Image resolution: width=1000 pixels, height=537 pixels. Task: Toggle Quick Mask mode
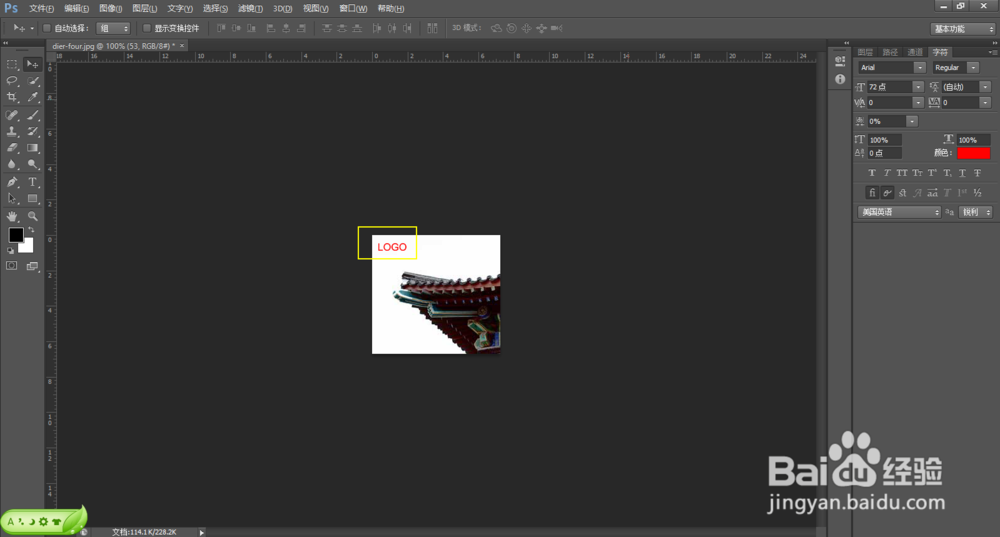tap(12, 266)
